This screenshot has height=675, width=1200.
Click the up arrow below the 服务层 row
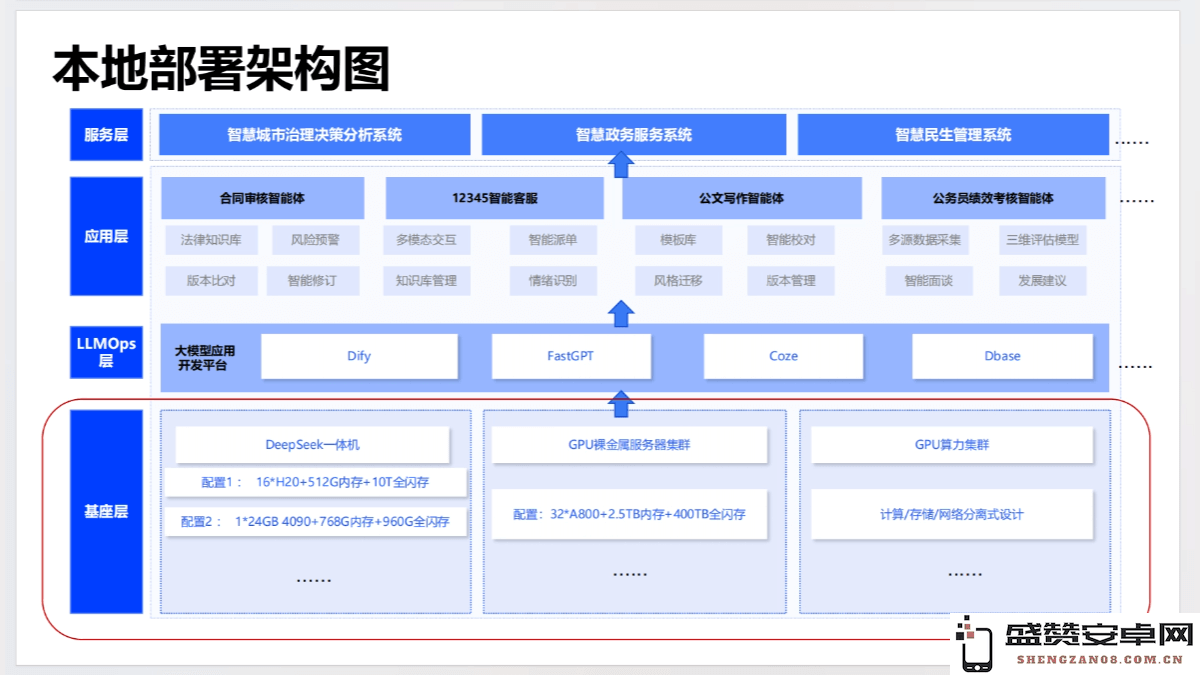pyautogui.click(x=622, y=164)
